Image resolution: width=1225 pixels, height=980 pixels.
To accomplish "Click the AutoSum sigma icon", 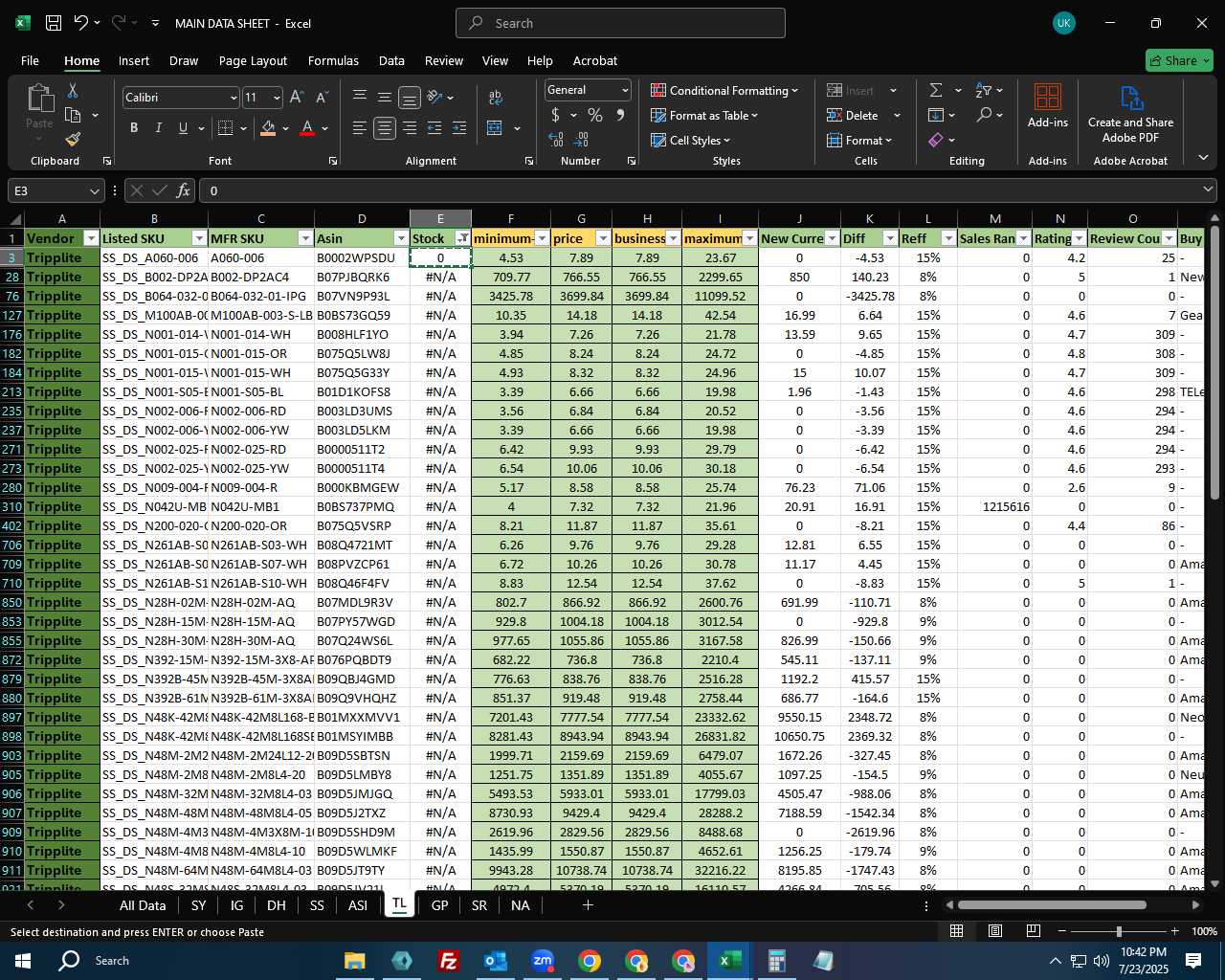I will 936,90.
